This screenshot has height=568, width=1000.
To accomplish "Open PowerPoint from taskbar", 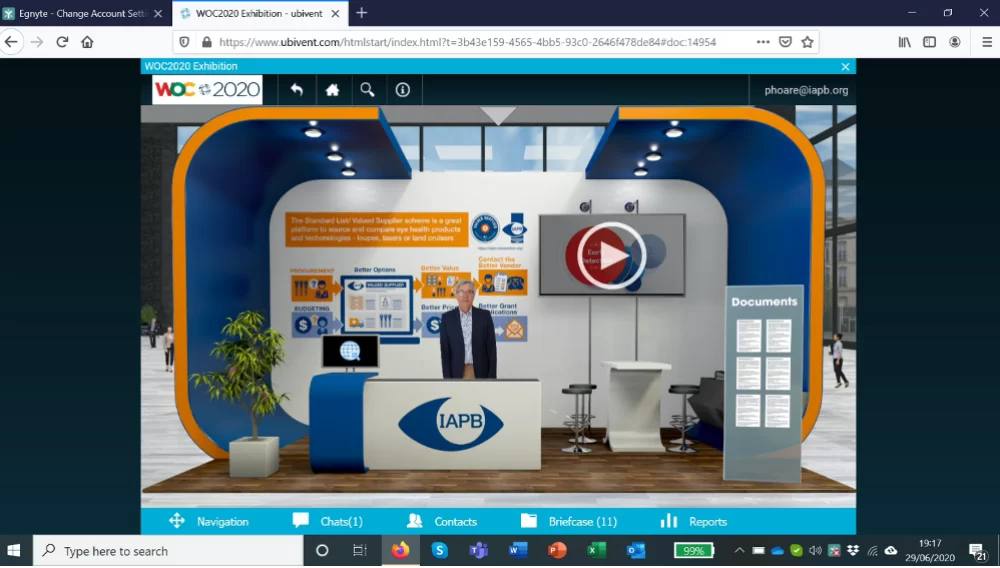I will [557, 551].
